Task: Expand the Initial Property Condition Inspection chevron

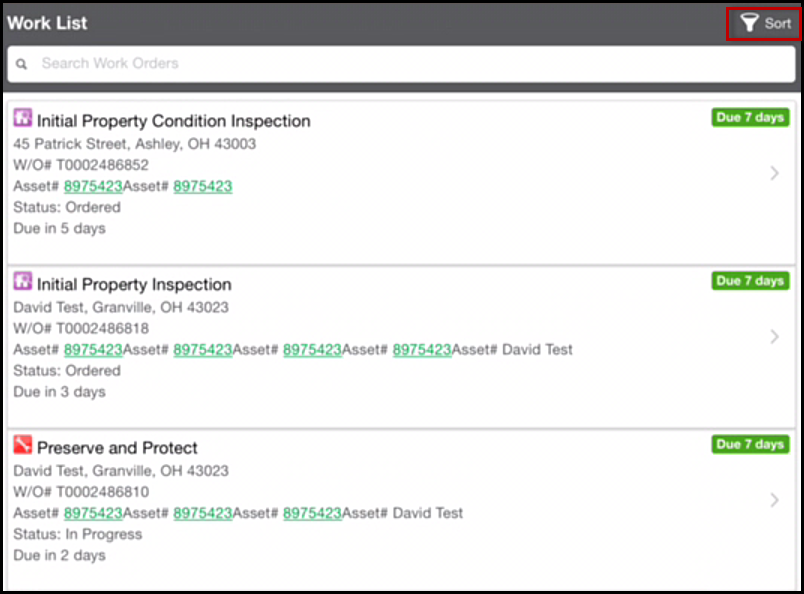Action: 774,173
